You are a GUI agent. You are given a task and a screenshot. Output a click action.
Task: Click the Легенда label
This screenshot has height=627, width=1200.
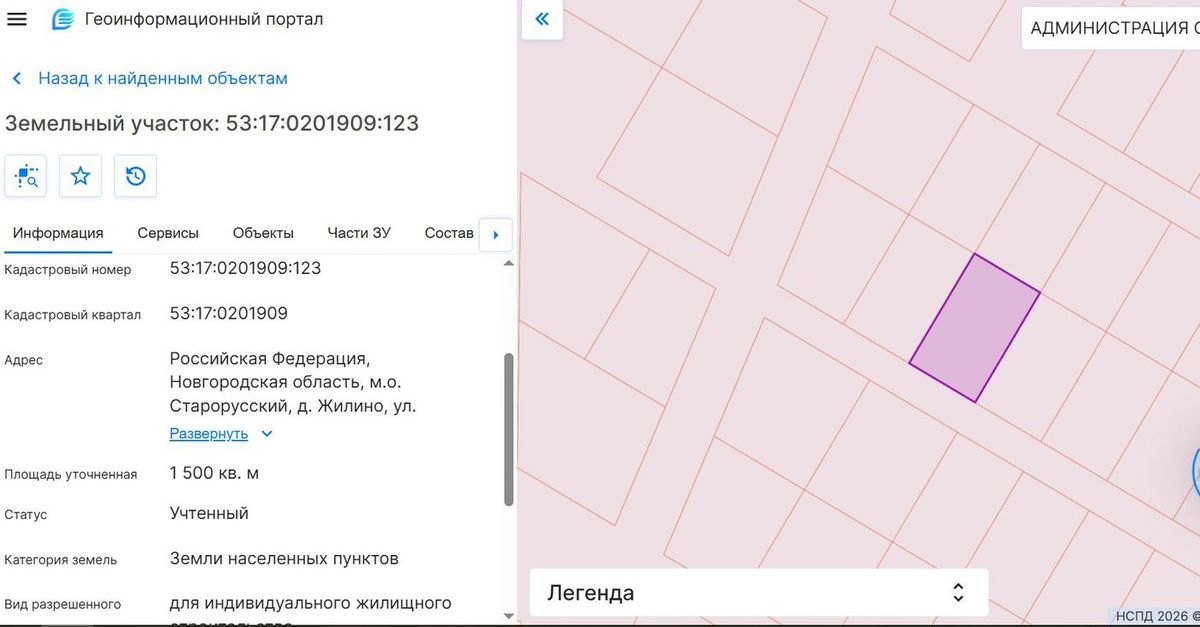pyautogui.click(x=590, y=593)
